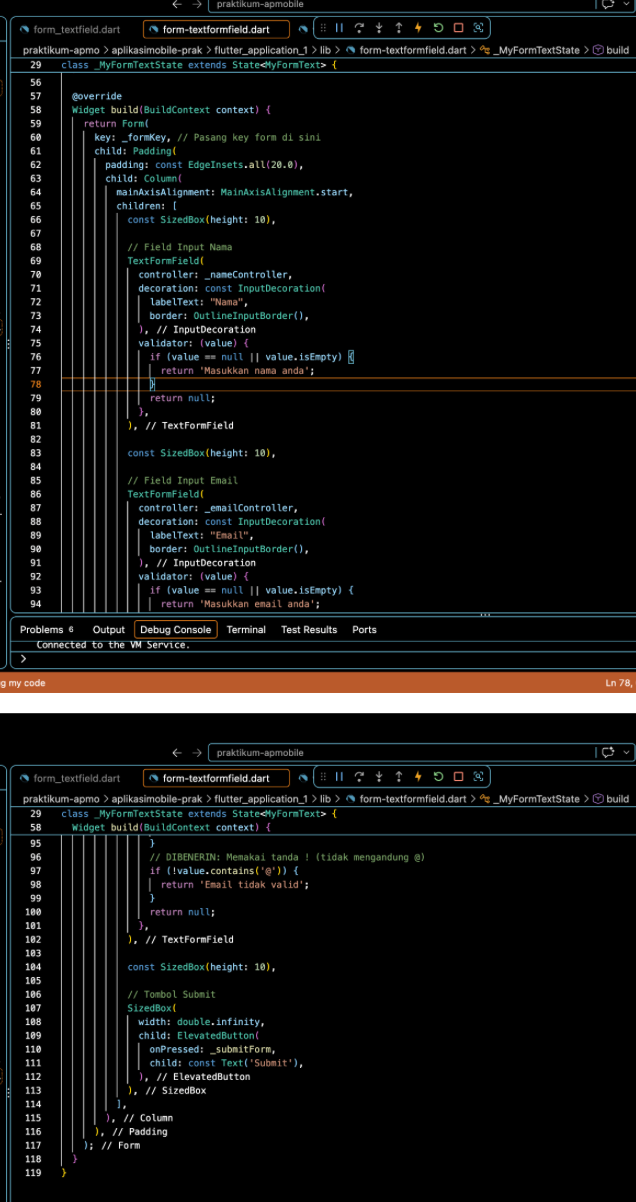Pause debugging in the lower window's debug toolbar

pyautogui.click(x=339, y=776)
